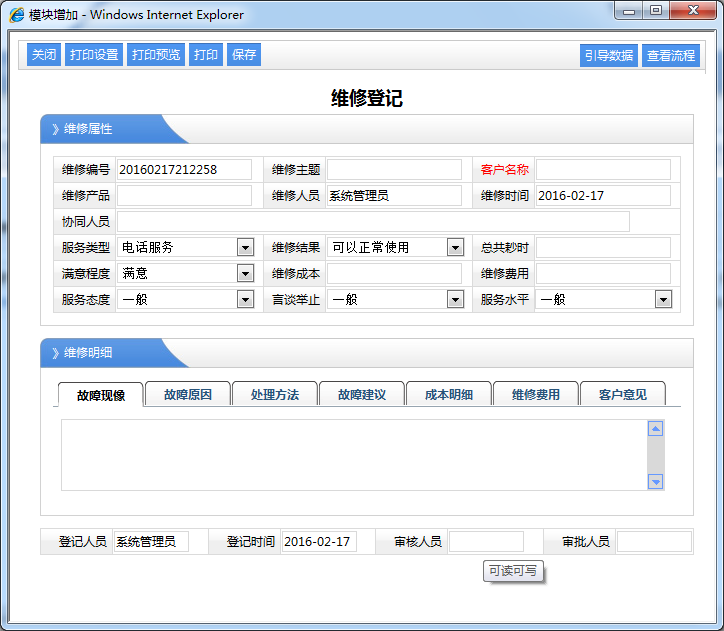Image resolution: width=724 pixels, height=631 pixels.
Task: Click the 关闭 toolbar button
Action: click(x=43, y=55)
